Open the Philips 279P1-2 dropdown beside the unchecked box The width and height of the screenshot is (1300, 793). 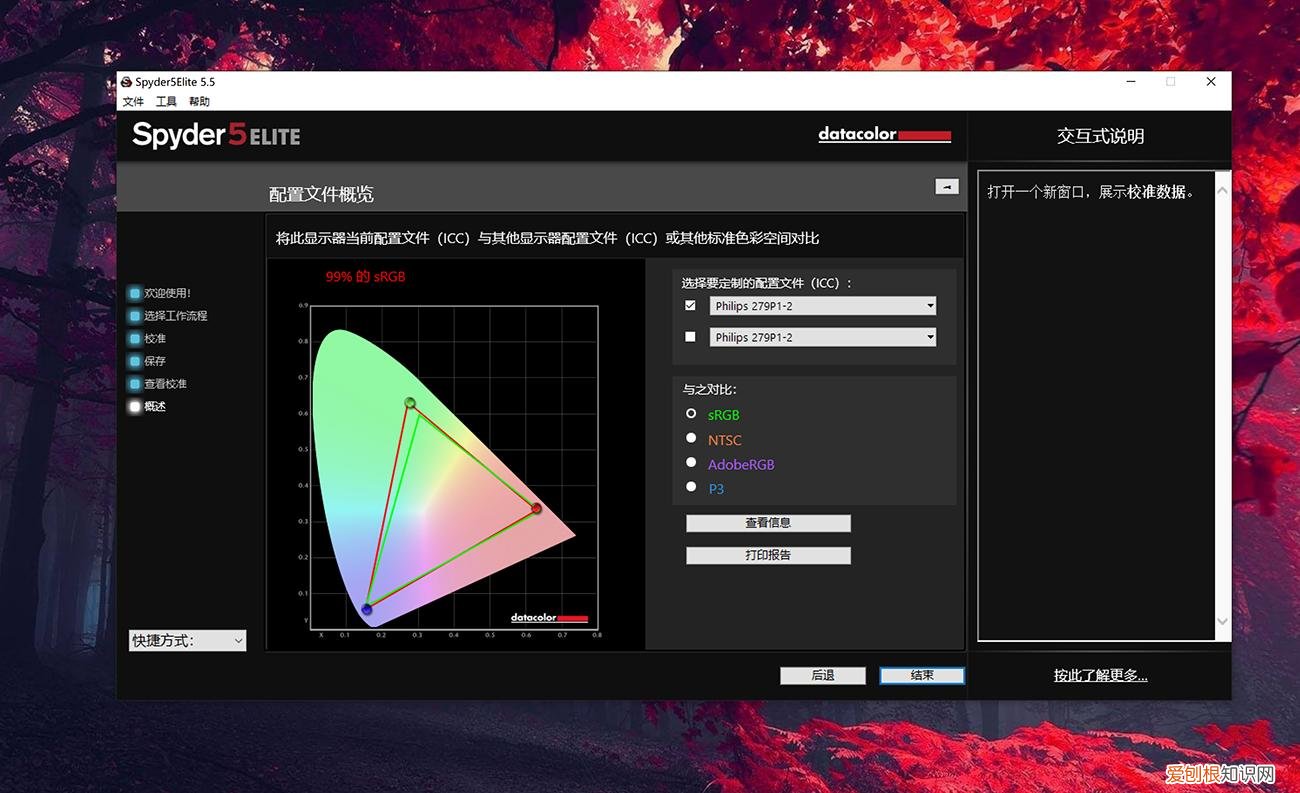pyautogui.click(x=823, y=338)
